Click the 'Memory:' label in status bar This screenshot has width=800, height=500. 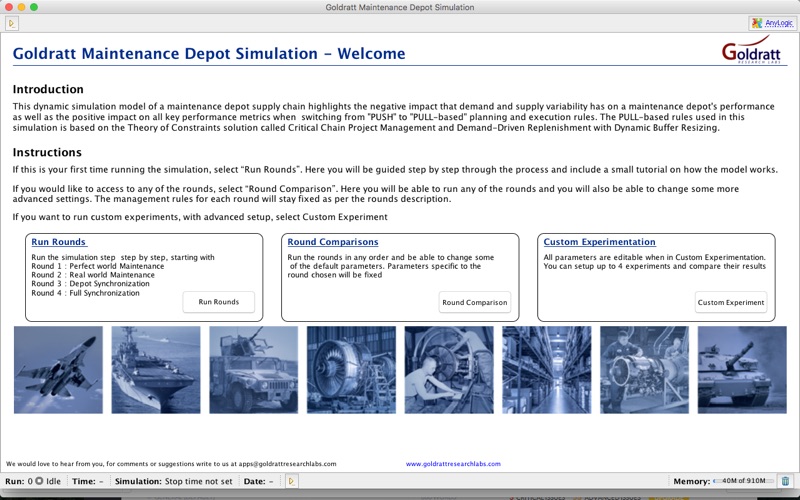691,481
